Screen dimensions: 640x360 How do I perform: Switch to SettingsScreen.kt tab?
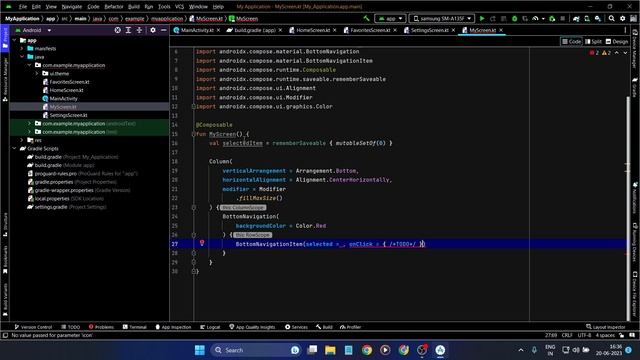[429, 30]
